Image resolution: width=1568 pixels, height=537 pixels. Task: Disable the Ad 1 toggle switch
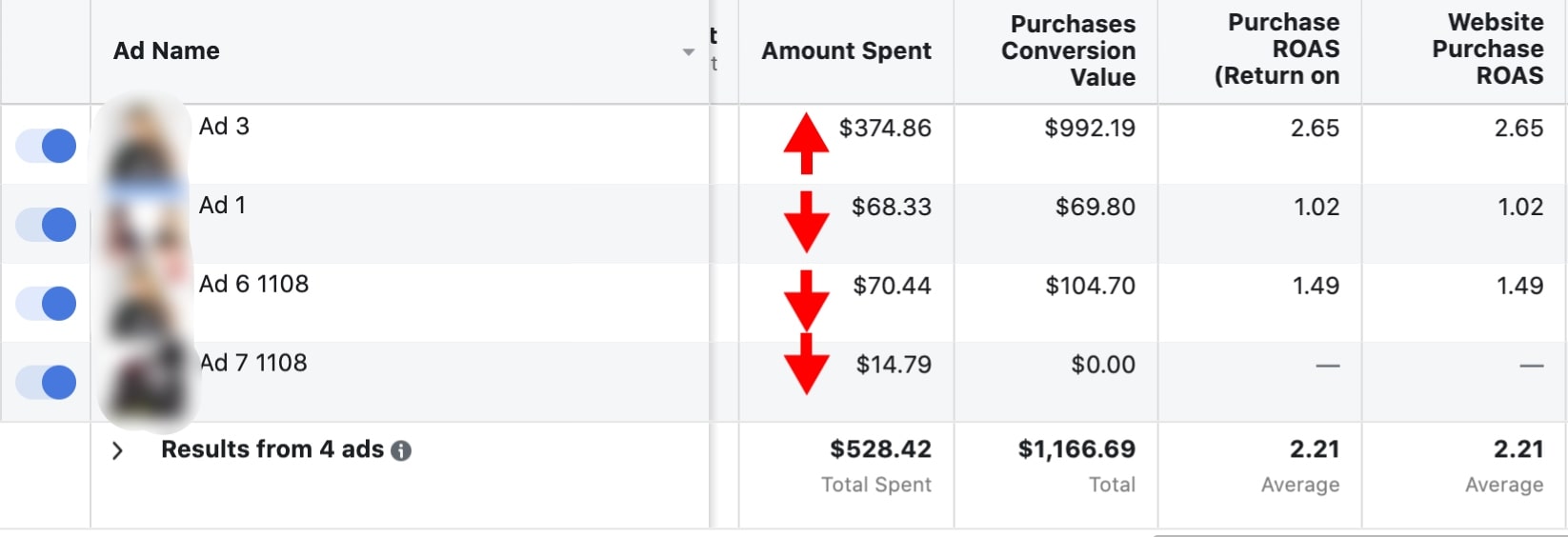pos(46,225)
